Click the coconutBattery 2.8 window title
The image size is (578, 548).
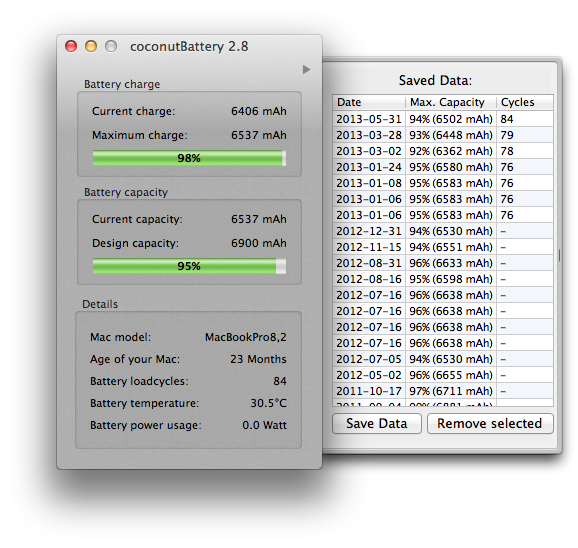pyautogui.click(x=189, y=46)
